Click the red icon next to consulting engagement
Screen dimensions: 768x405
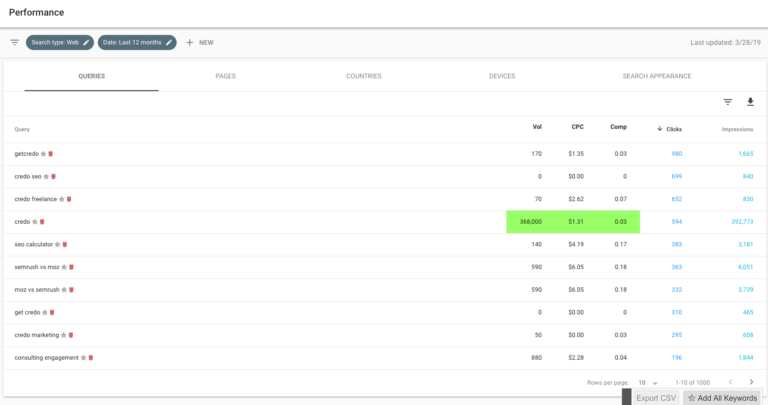point(91,358)
